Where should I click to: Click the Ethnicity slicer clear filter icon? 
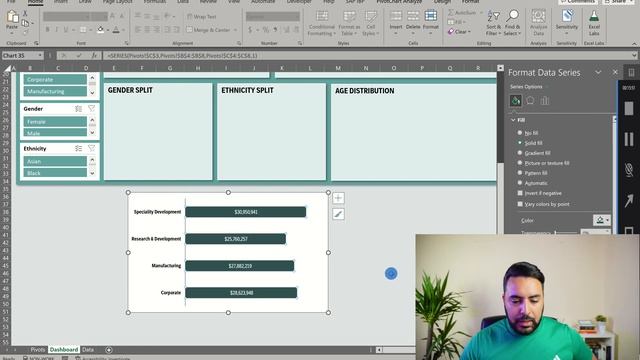(x=91, y=148)
